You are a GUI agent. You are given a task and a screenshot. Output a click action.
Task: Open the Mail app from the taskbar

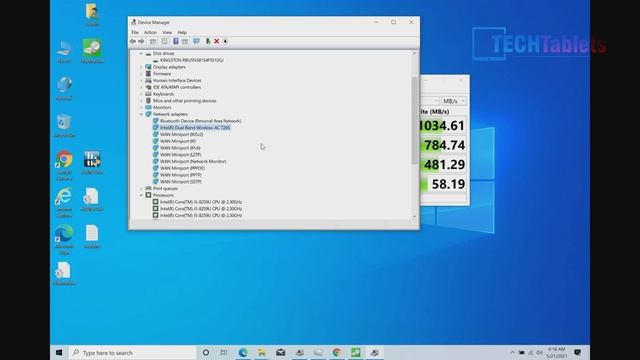click(280, 352)
